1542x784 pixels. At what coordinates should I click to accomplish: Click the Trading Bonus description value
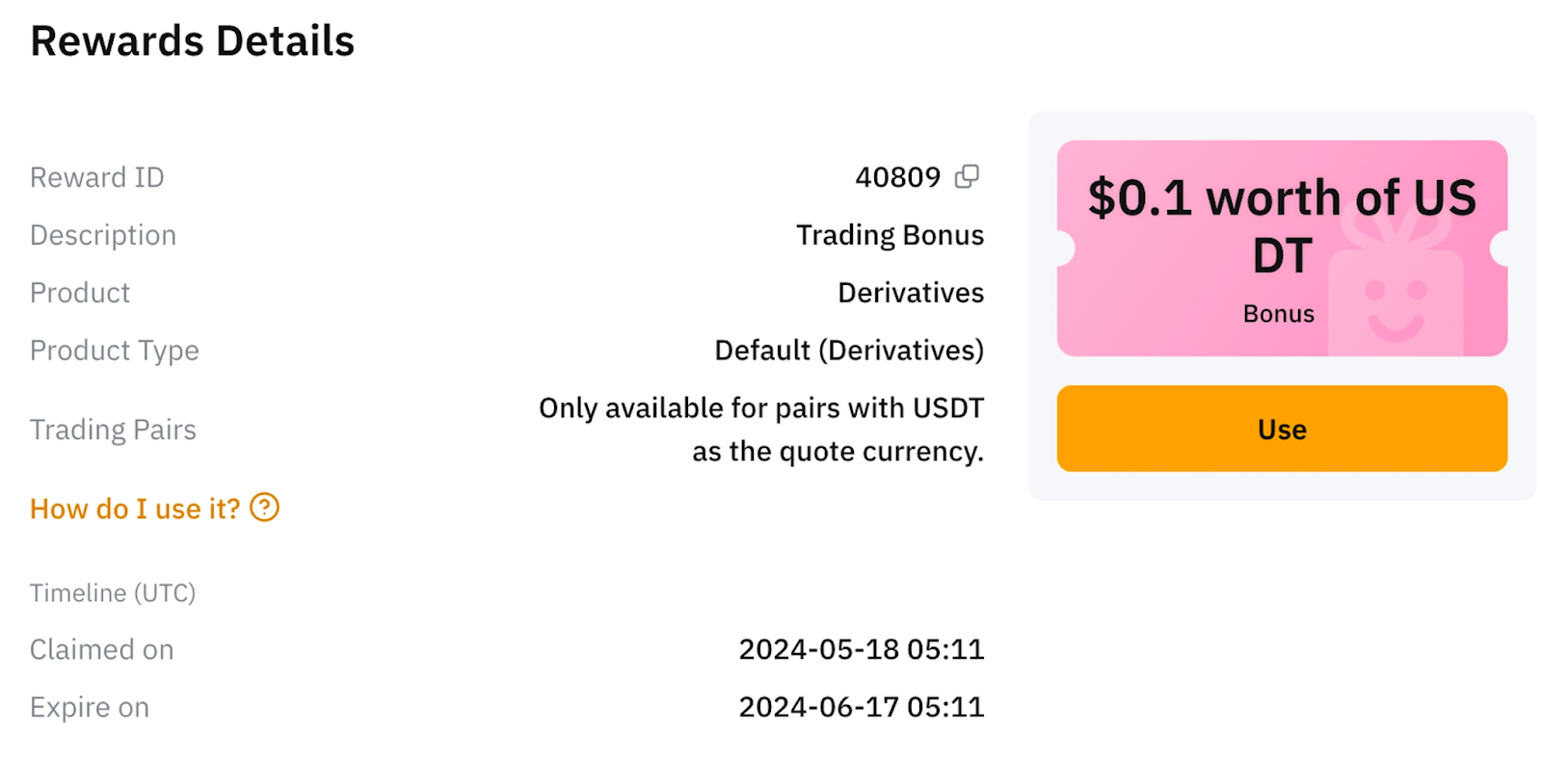[890, 235]
